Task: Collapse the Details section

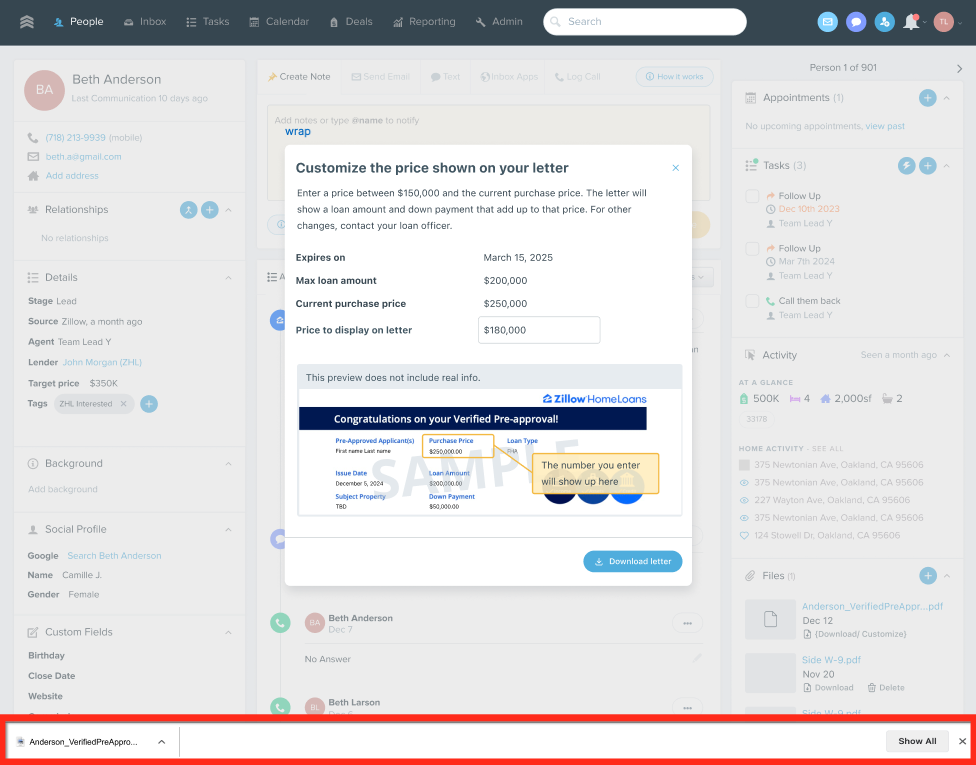Action: click(228, 278)
